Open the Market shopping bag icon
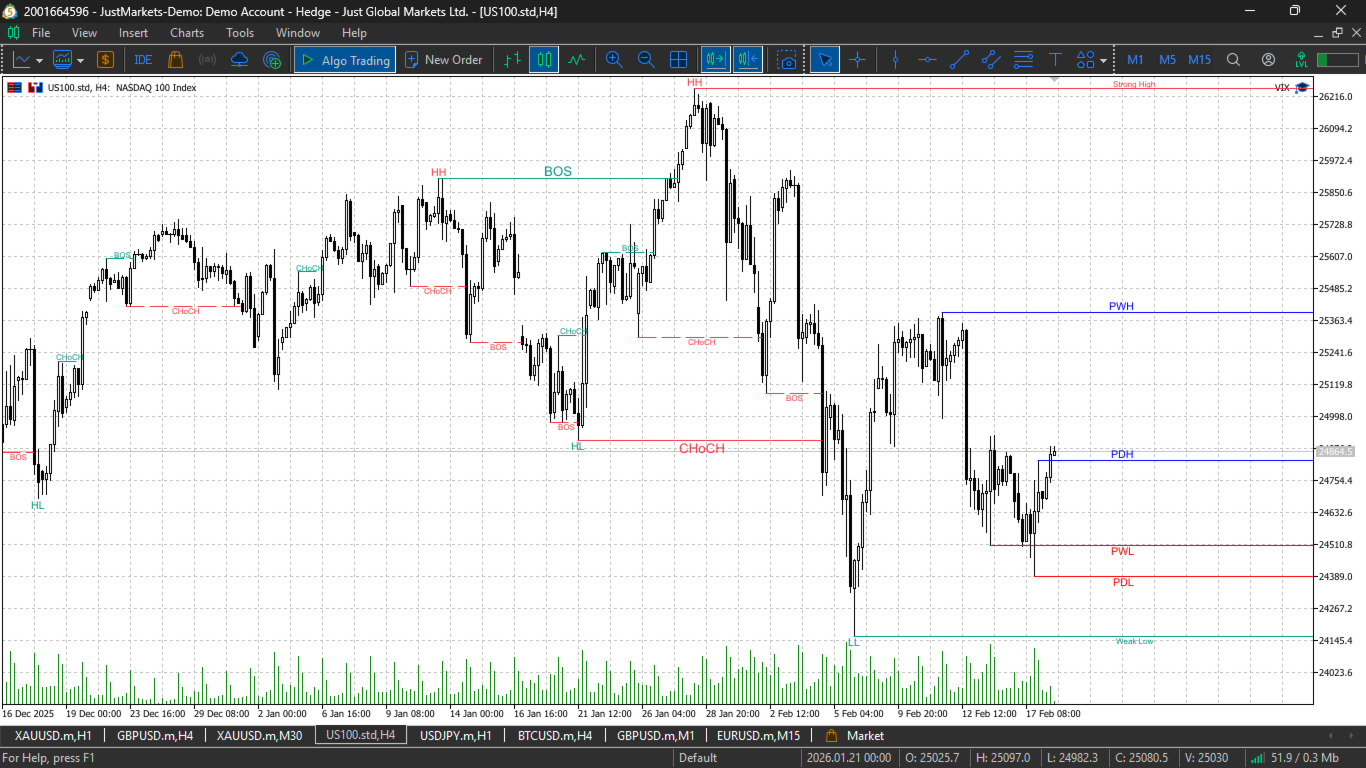 tap(175, 60)
